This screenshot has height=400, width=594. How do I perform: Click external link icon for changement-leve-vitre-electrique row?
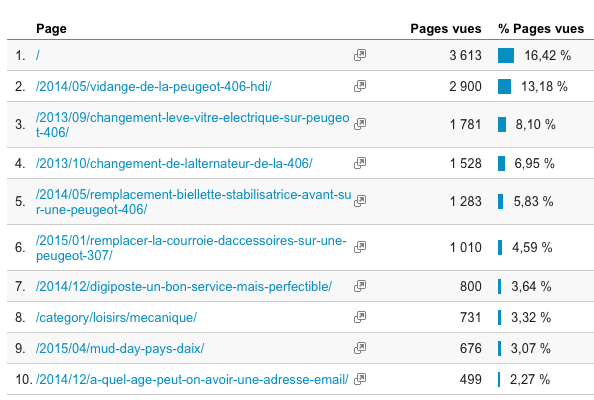click(360, 124)
